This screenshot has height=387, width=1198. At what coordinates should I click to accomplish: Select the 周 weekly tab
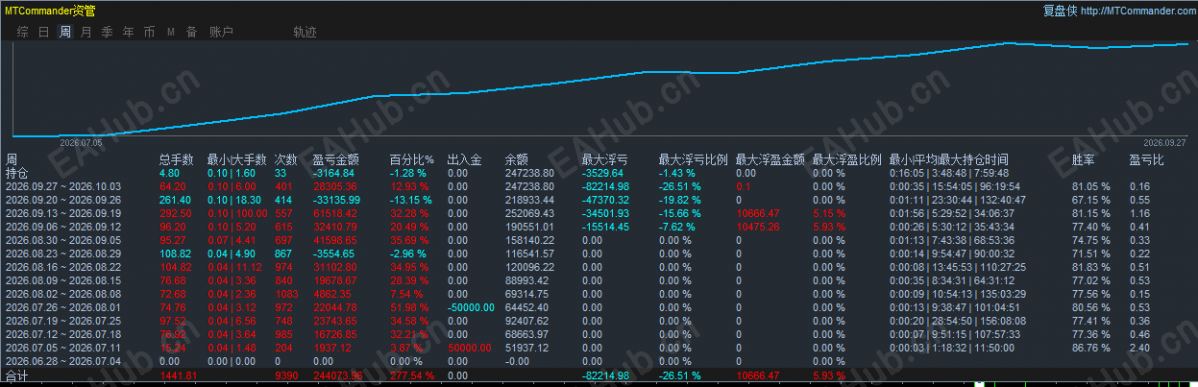click(x=66, y=32)
